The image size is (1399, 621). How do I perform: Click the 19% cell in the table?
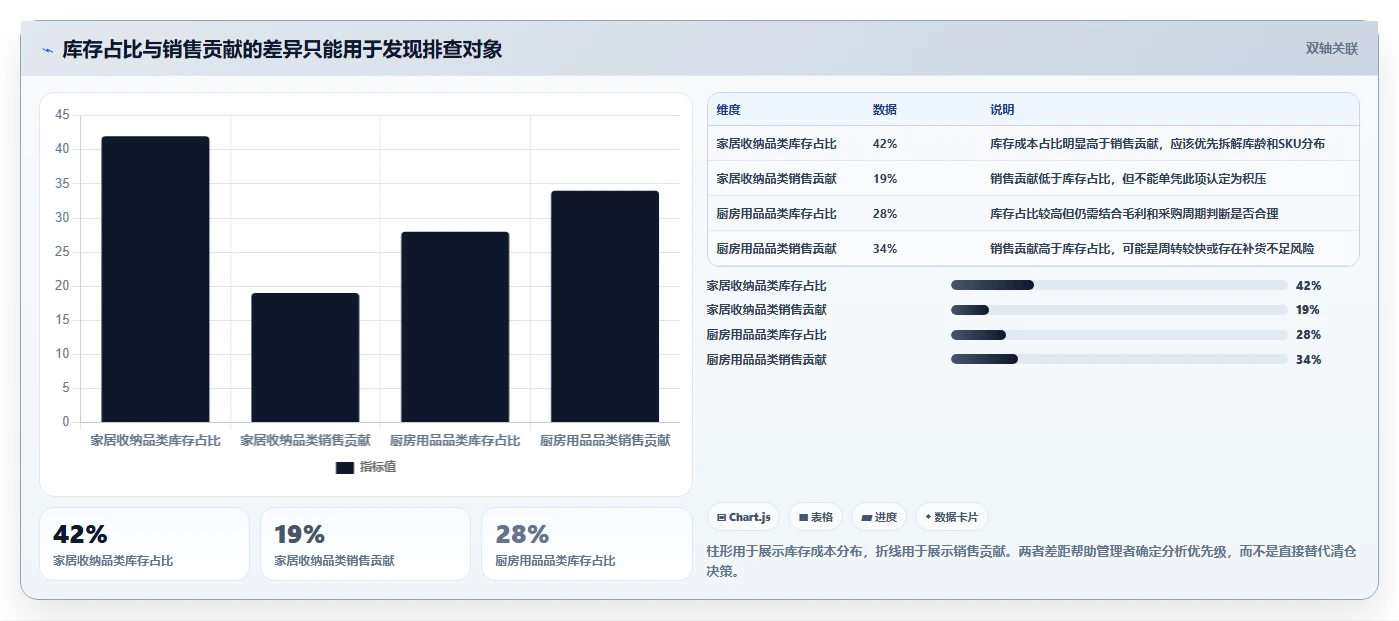[885, 179]
